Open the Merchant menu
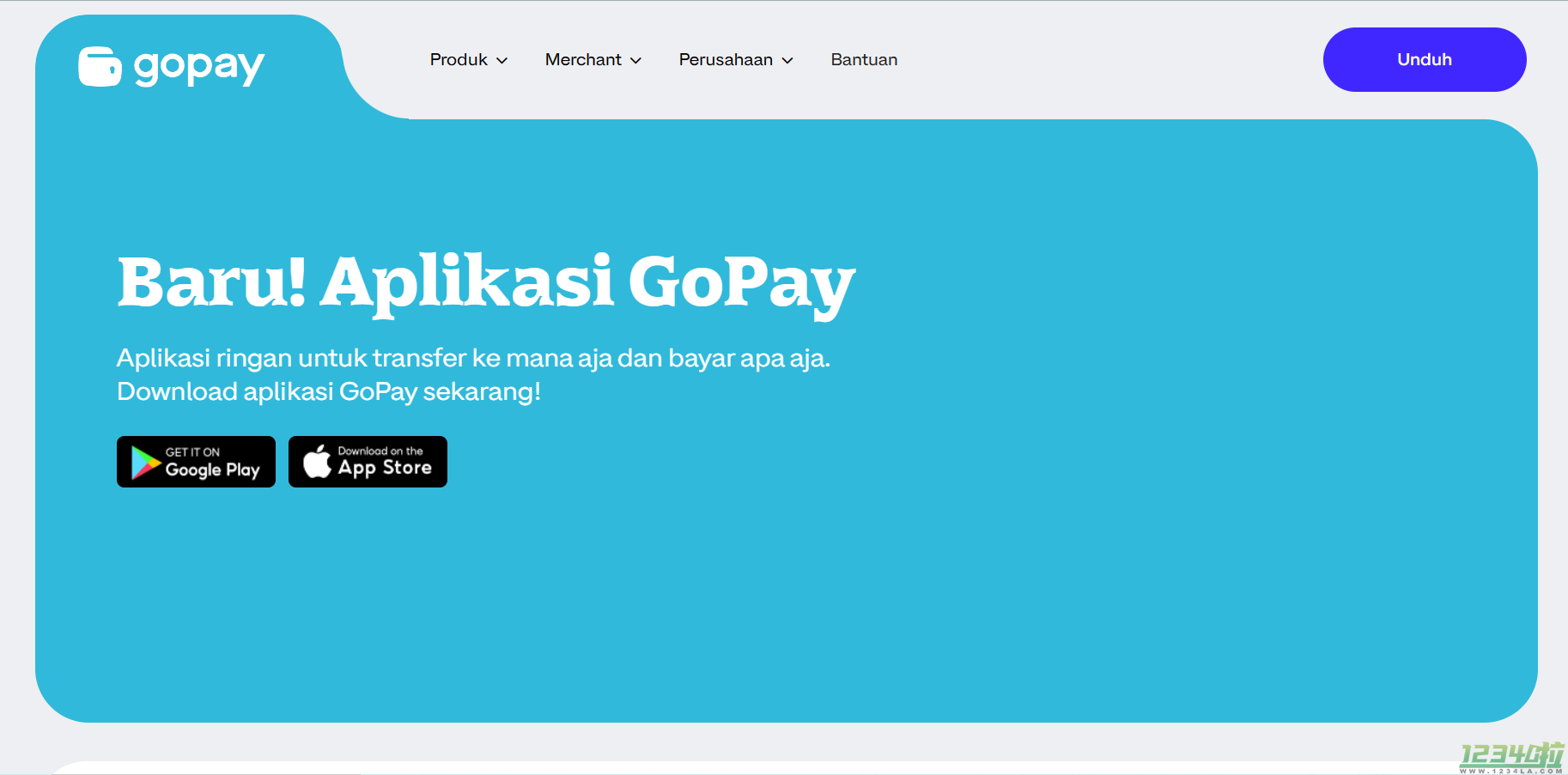Viewport: 1568px width, 775px height. coord(593,59)
